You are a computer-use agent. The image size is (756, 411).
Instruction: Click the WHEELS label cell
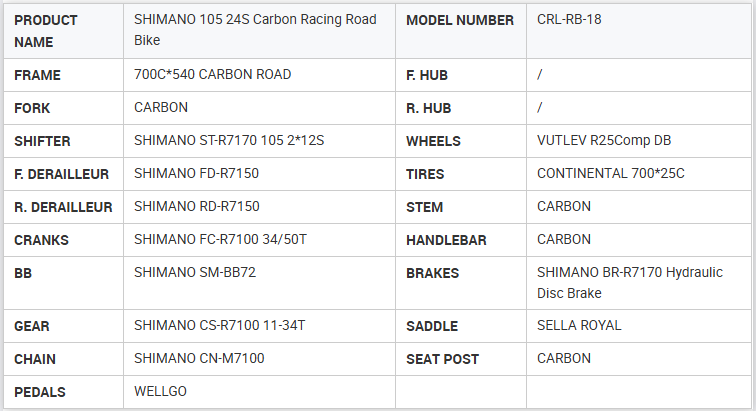(433, 141)
